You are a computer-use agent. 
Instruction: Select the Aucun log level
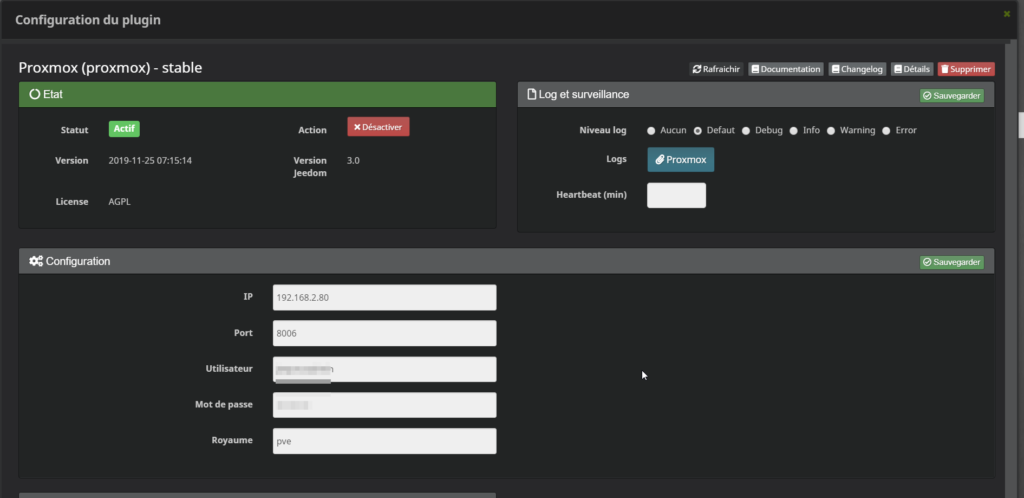point(651,131)
